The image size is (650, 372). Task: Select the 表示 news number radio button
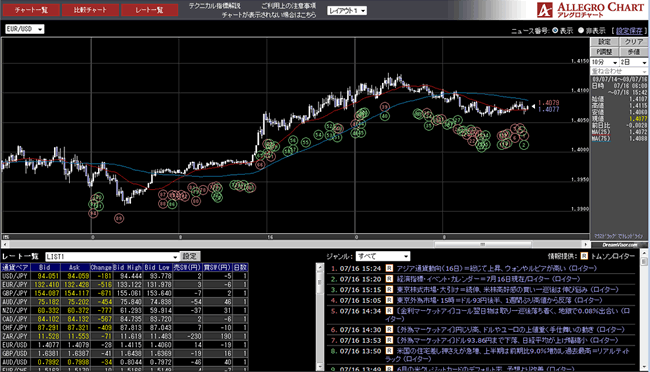tap(555, 30)
